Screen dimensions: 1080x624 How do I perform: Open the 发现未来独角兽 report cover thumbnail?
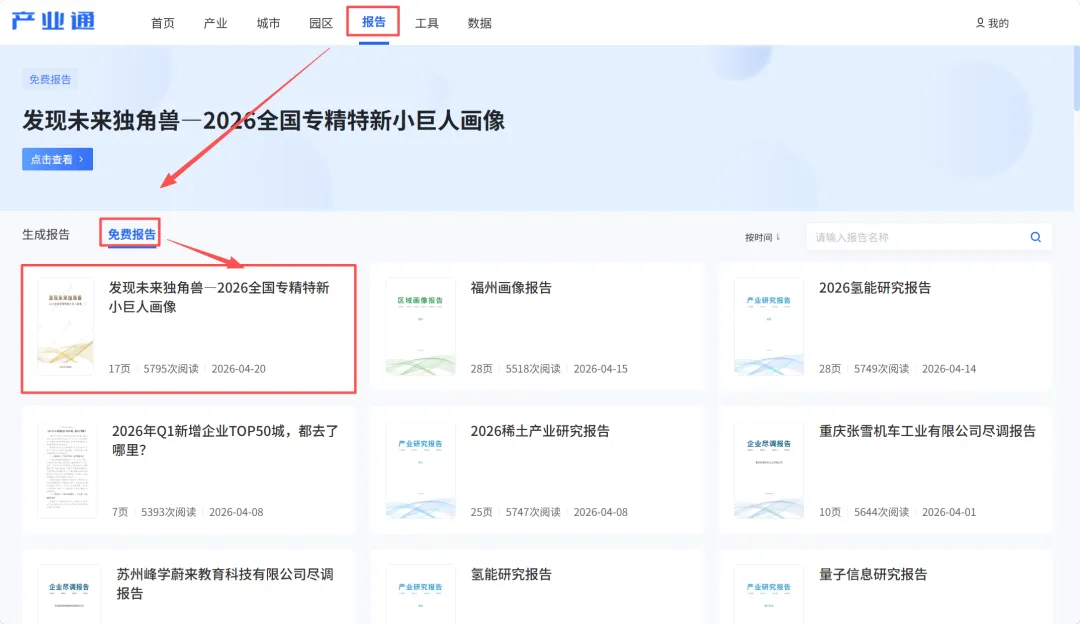click(x=65, y=326)
